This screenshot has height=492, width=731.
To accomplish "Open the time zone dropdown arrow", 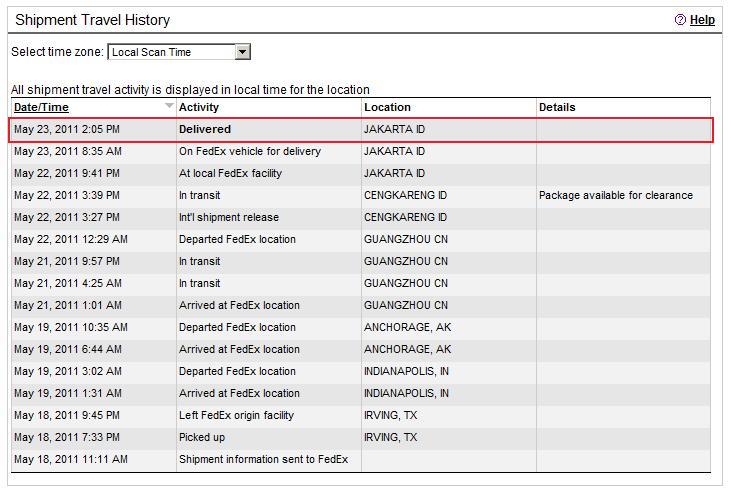I will tap(243, 52).
